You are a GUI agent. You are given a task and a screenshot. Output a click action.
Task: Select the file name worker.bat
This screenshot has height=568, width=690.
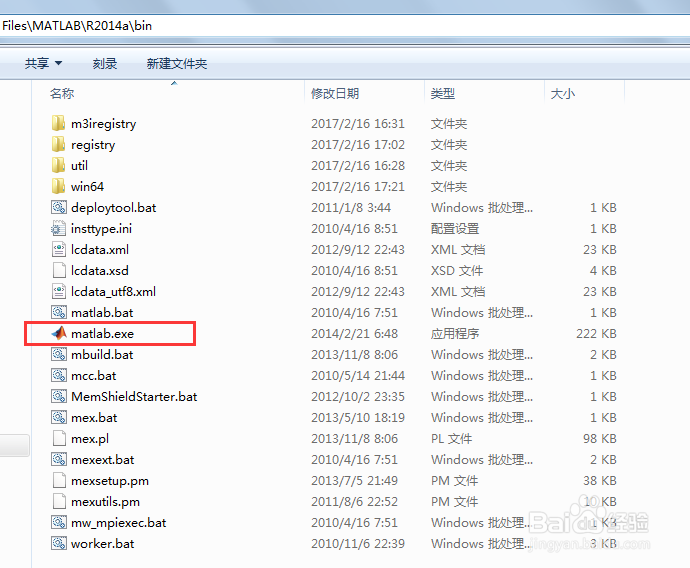(x=103, y=543)
